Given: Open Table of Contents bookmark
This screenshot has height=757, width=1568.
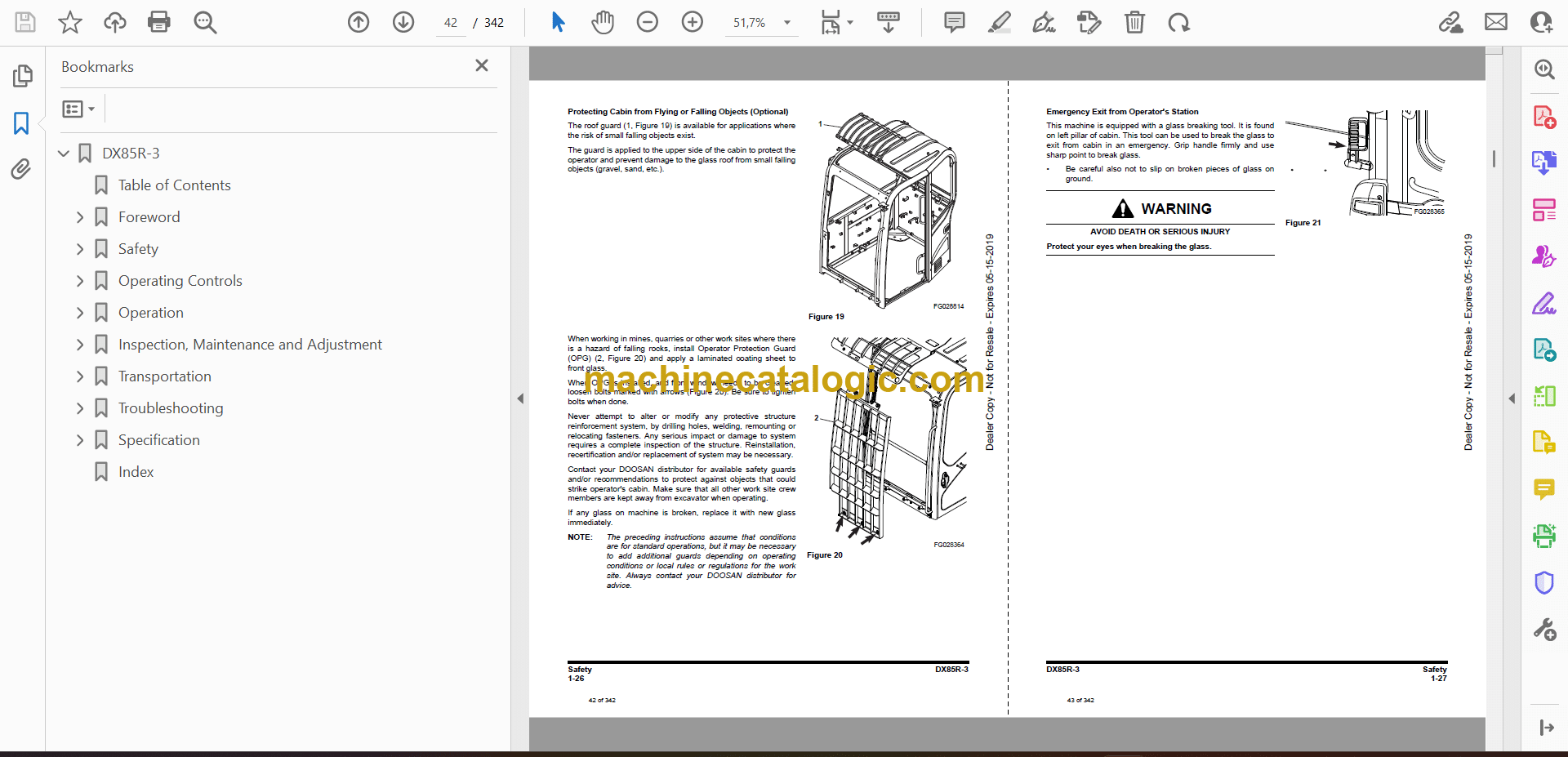Looking at the screenshot, I should pos(175,185).
